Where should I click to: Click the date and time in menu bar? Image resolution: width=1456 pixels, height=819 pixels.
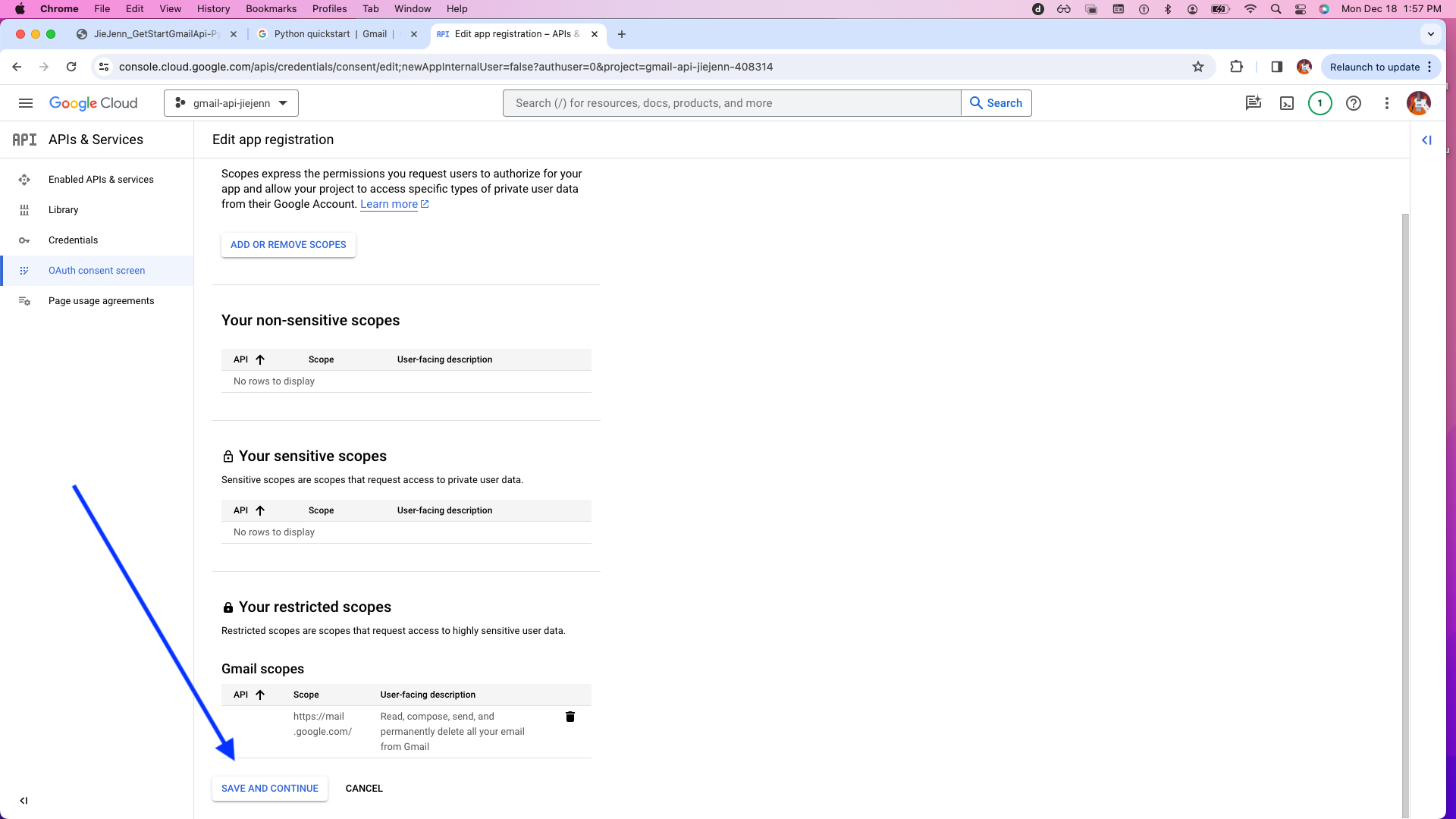point(1391,9)
